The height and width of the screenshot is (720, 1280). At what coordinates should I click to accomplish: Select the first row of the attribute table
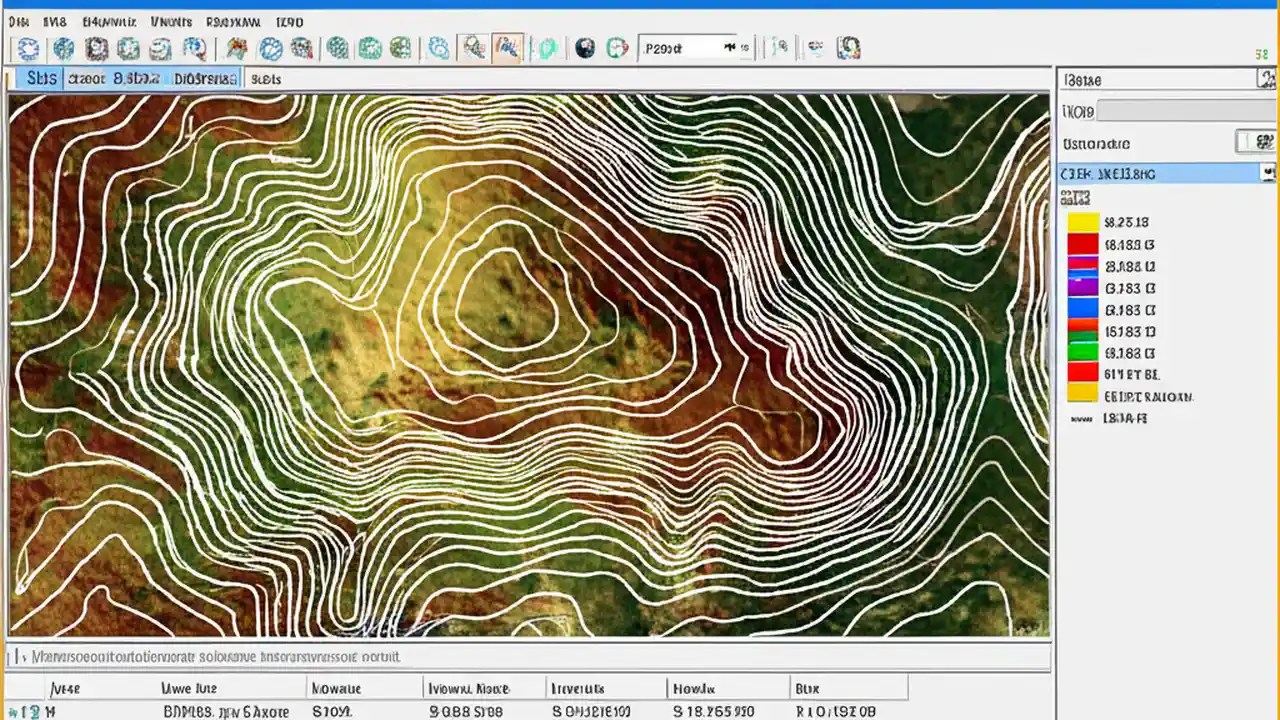[400, 711]
